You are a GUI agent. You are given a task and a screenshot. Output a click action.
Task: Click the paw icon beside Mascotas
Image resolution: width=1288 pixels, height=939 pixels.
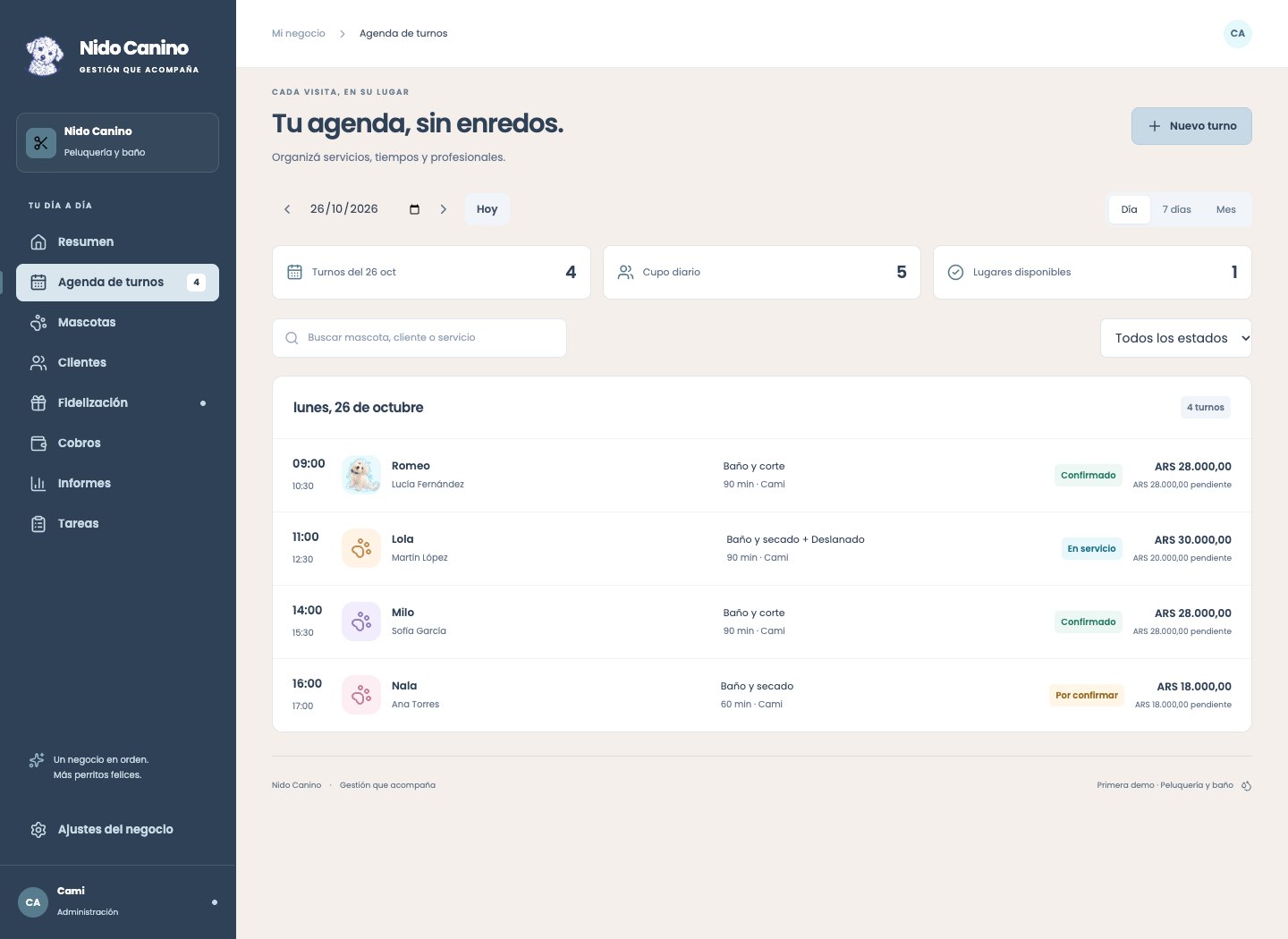click(x=38, y=322)
